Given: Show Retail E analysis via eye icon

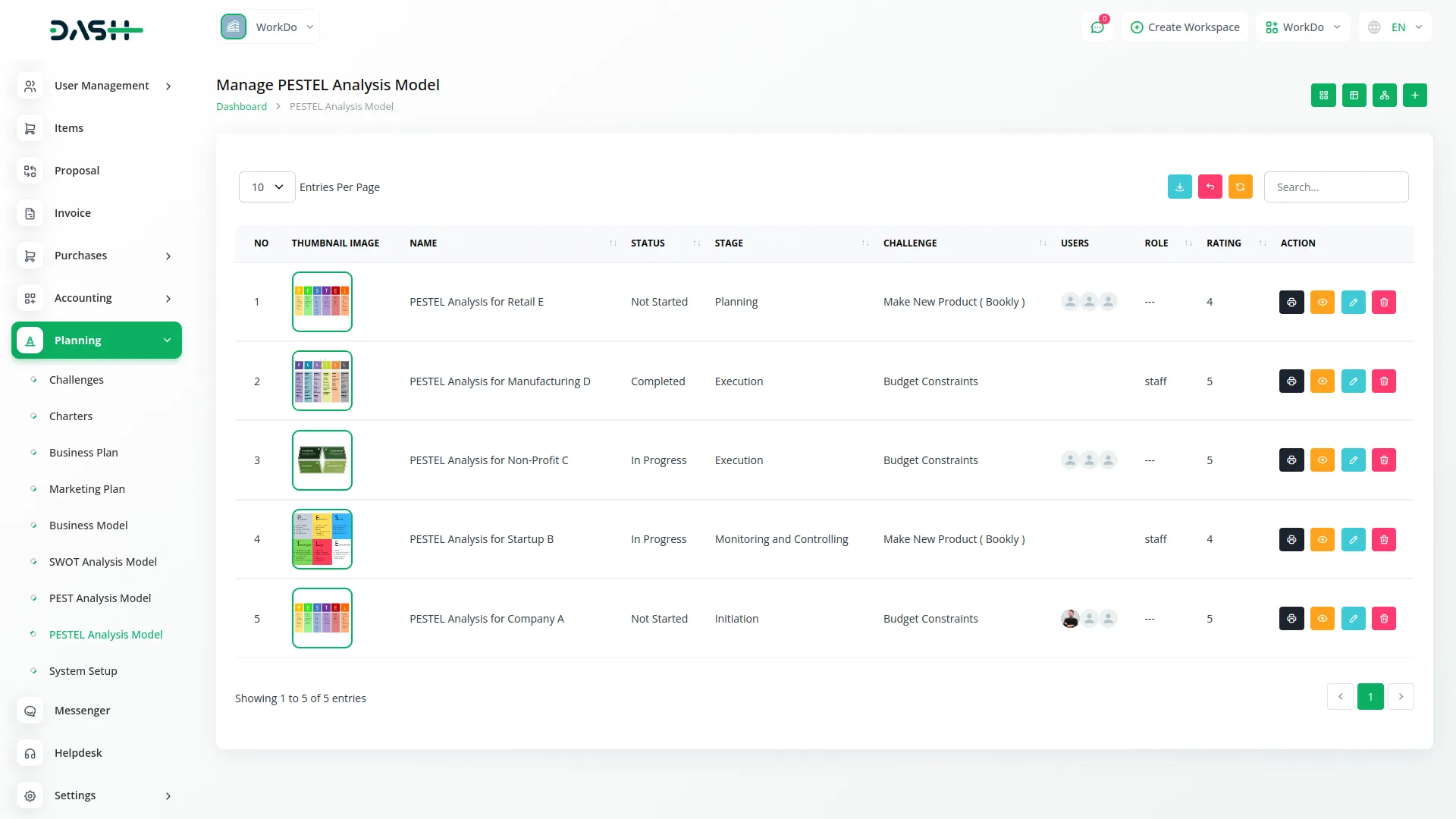Looking at the screenshot, I should click(1322, 303).
